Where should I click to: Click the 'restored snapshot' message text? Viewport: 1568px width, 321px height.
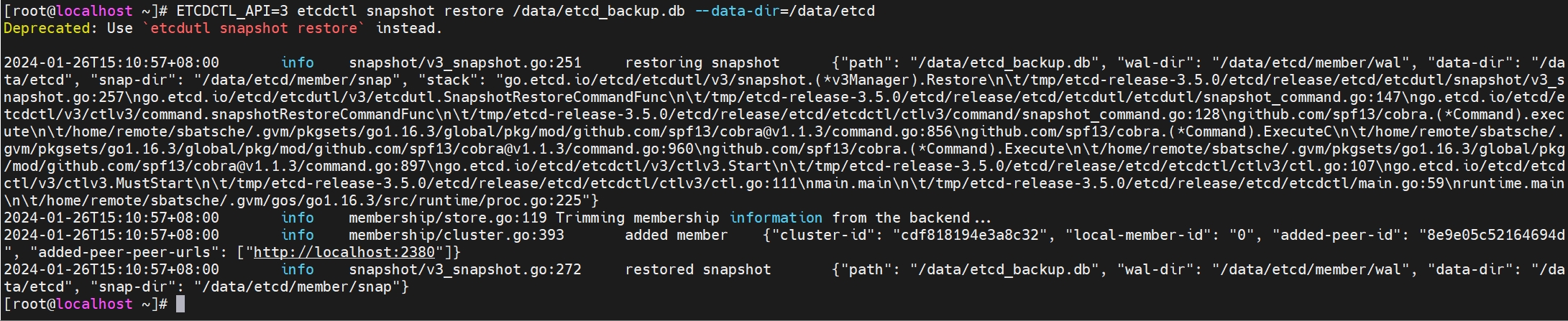[698, 269]
